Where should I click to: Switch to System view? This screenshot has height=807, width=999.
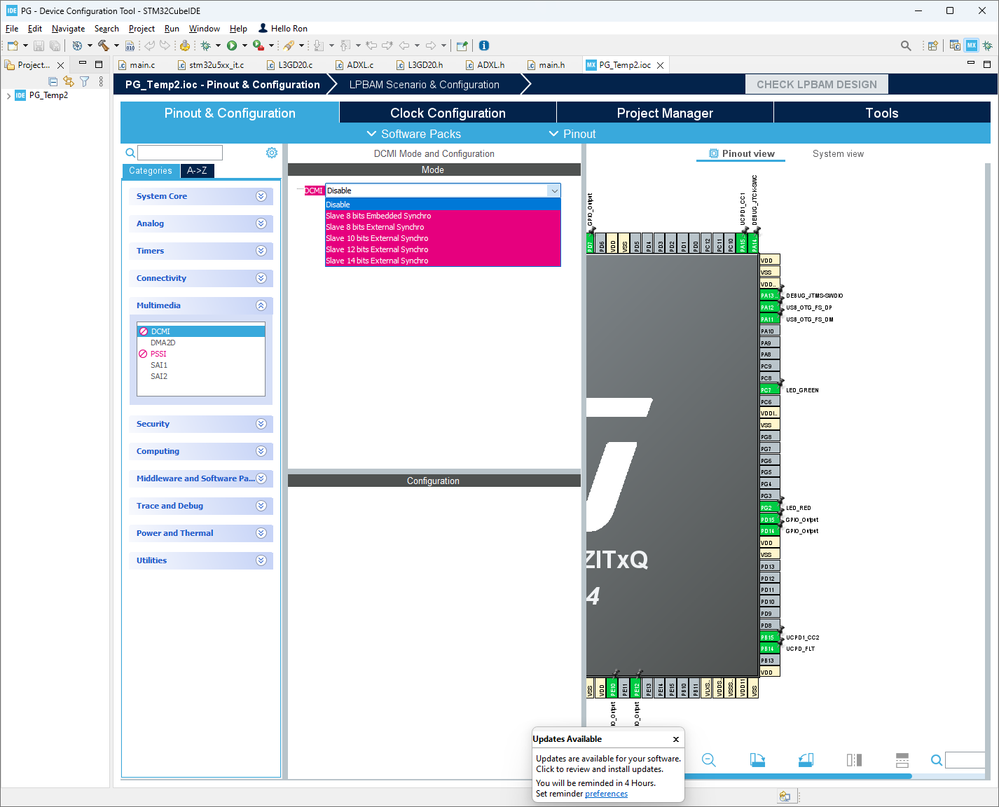838,154
